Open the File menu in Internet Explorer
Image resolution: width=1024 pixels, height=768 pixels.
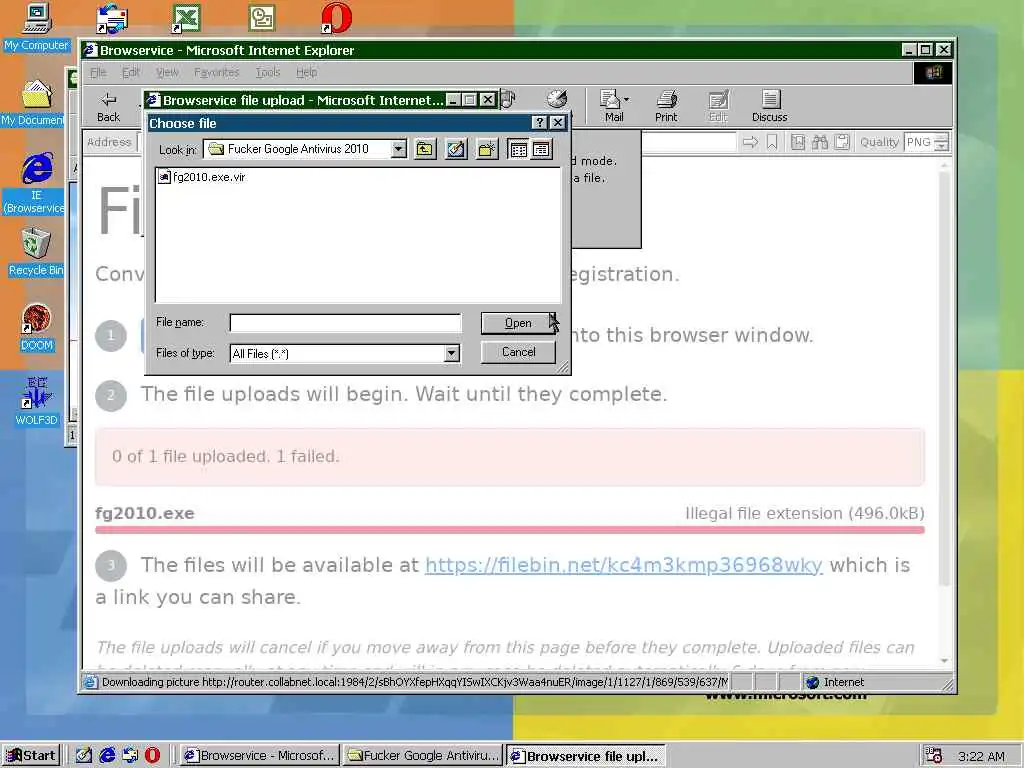[x=98, y=72]
